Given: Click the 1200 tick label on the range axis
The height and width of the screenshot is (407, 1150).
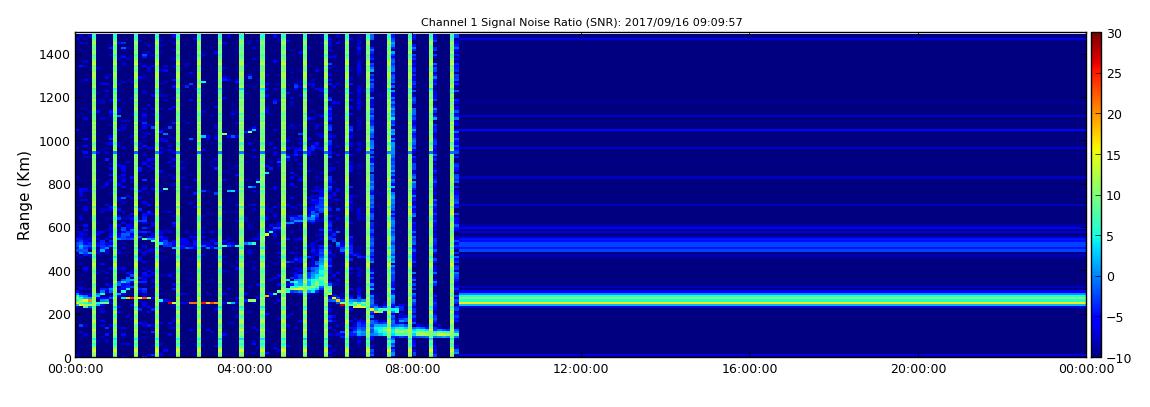Looking at the screenshot, I should (x=56, y=98).
